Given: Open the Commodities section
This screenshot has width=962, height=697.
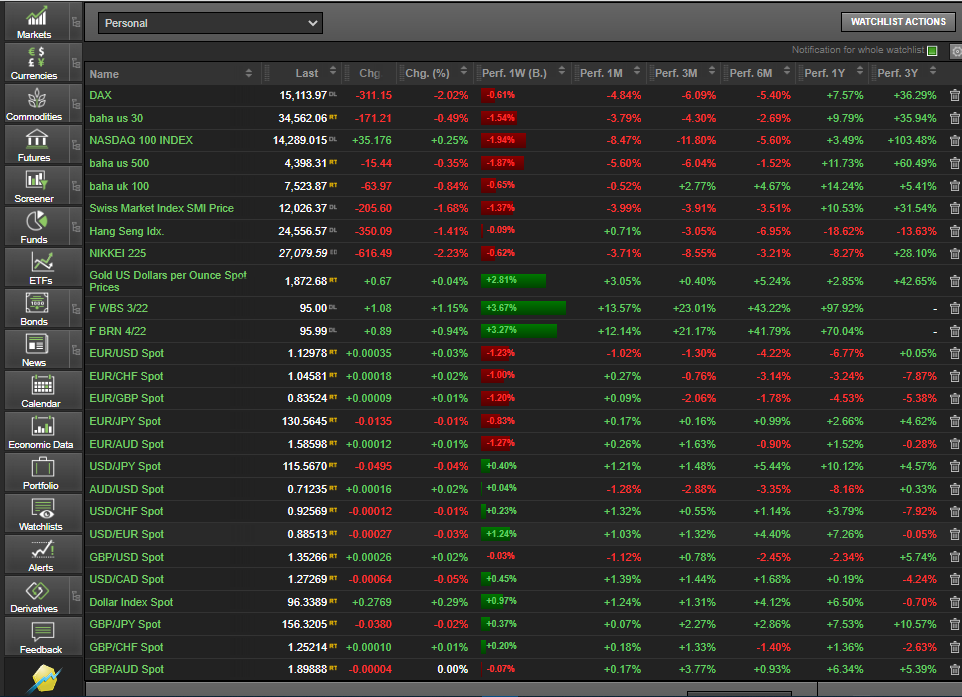Looking at the screenshot, I should pos(35,103).
